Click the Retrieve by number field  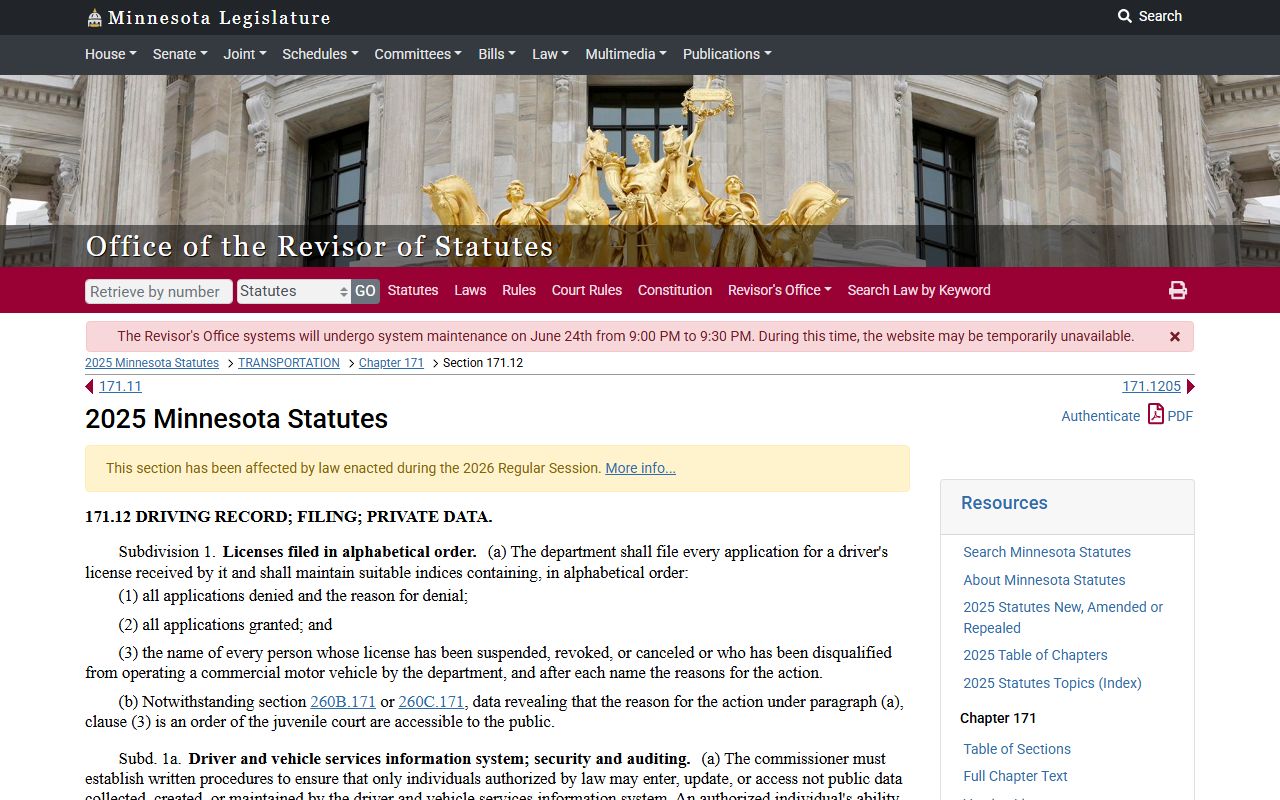click(x=159, y=291)
